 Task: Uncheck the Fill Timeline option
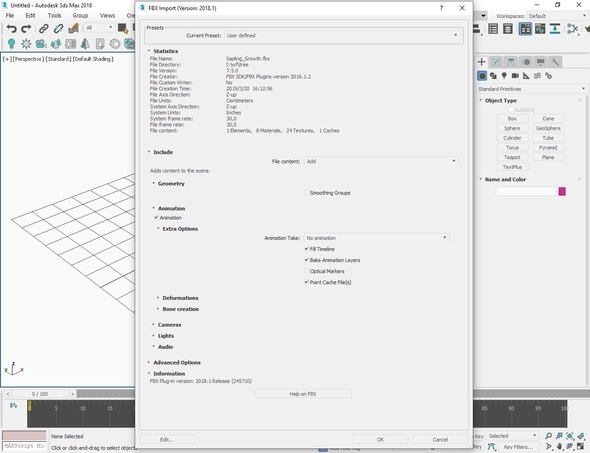(x=307, y=249)
